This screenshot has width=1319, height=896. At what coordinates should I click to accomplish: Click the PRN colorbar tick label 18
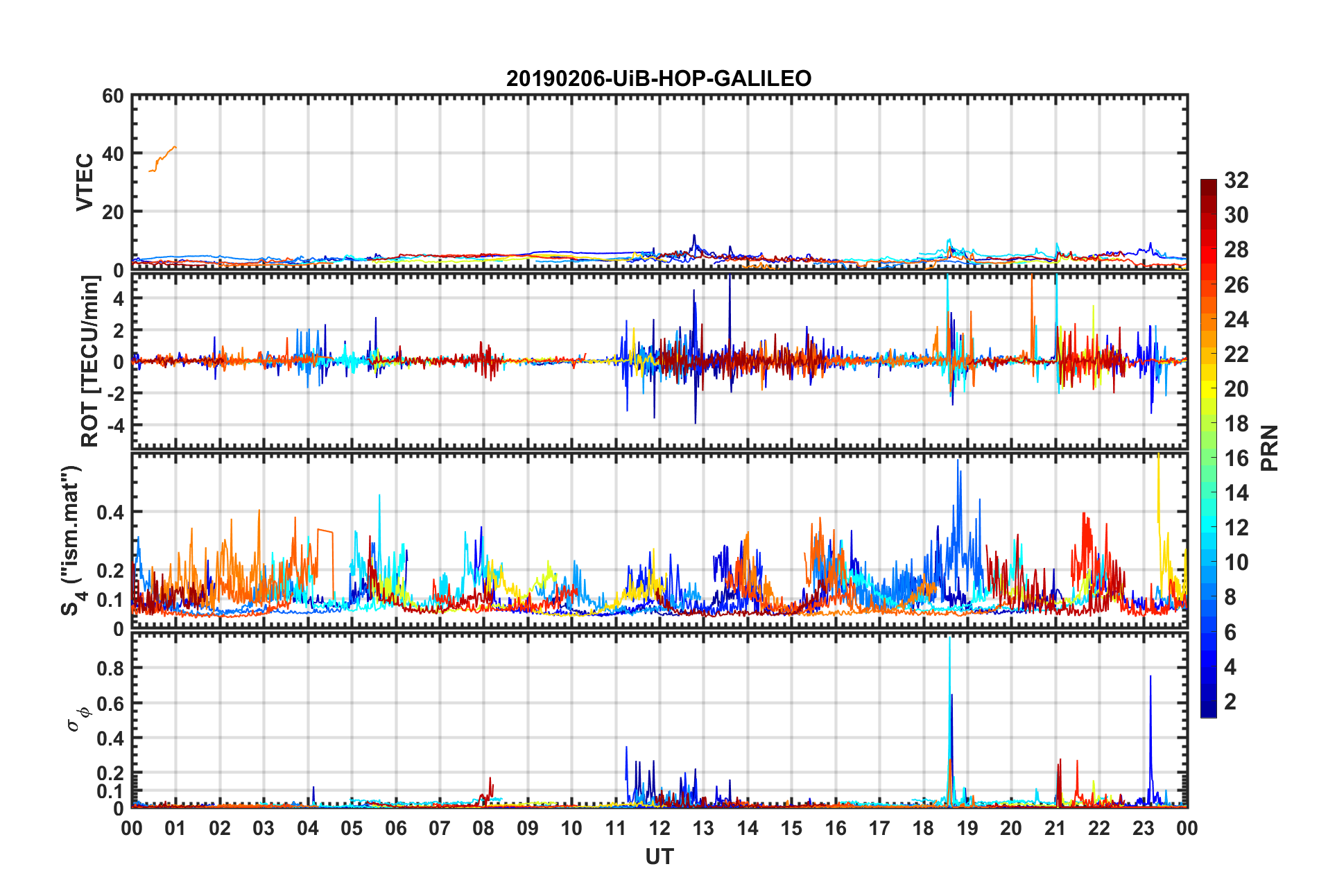tap(1236, 423)
